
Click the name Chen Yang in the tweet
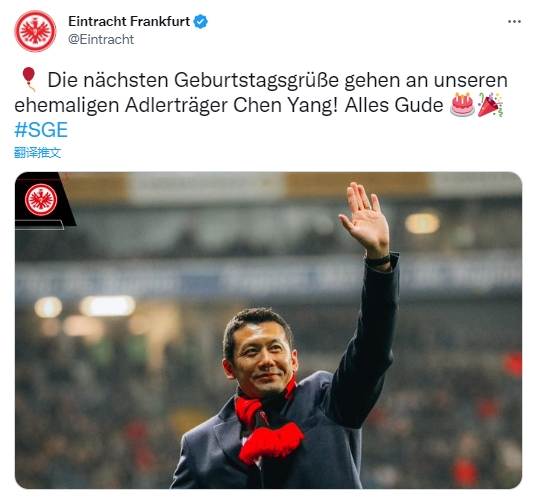coord(285,105)
